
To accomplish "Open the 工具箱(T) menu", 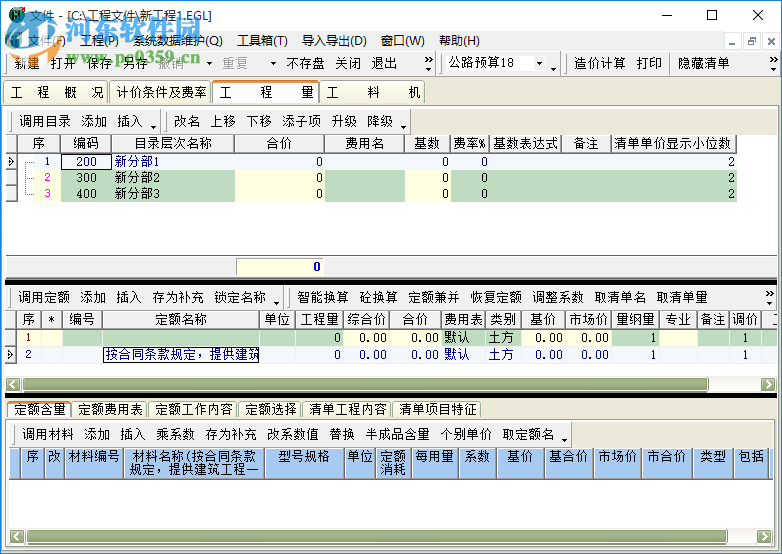I will 262,41.
